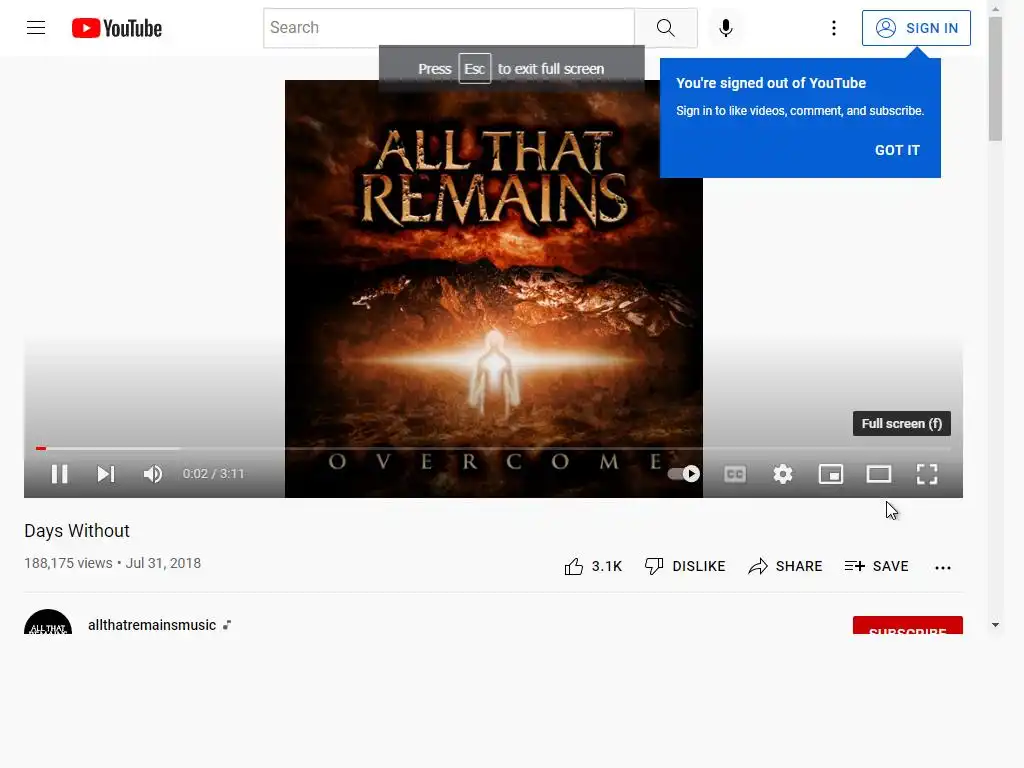The width and height of the screenshot is (1024, 768).
Task: Seek within the video progress bar
Action: click(493, 449)
